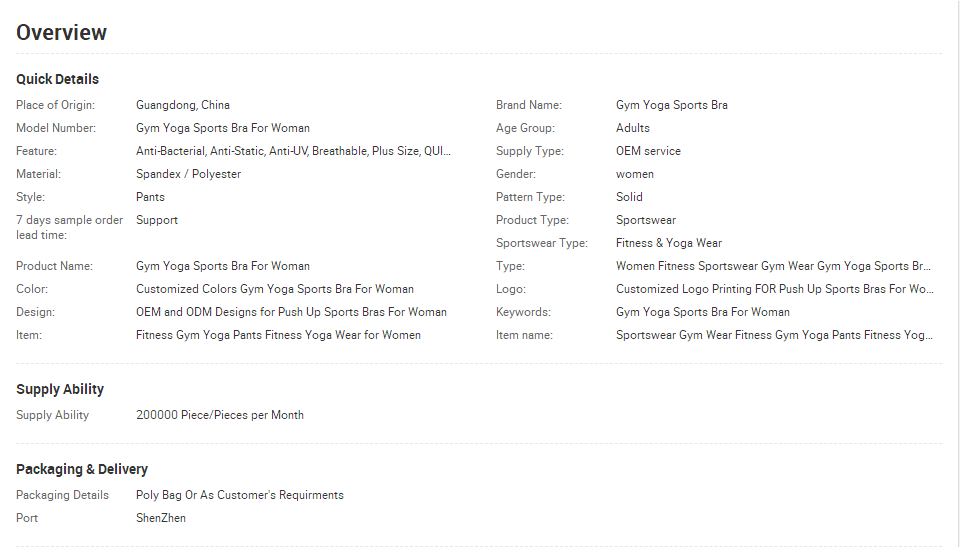Click the Guangdong, China origin value

tap(183, 105)
